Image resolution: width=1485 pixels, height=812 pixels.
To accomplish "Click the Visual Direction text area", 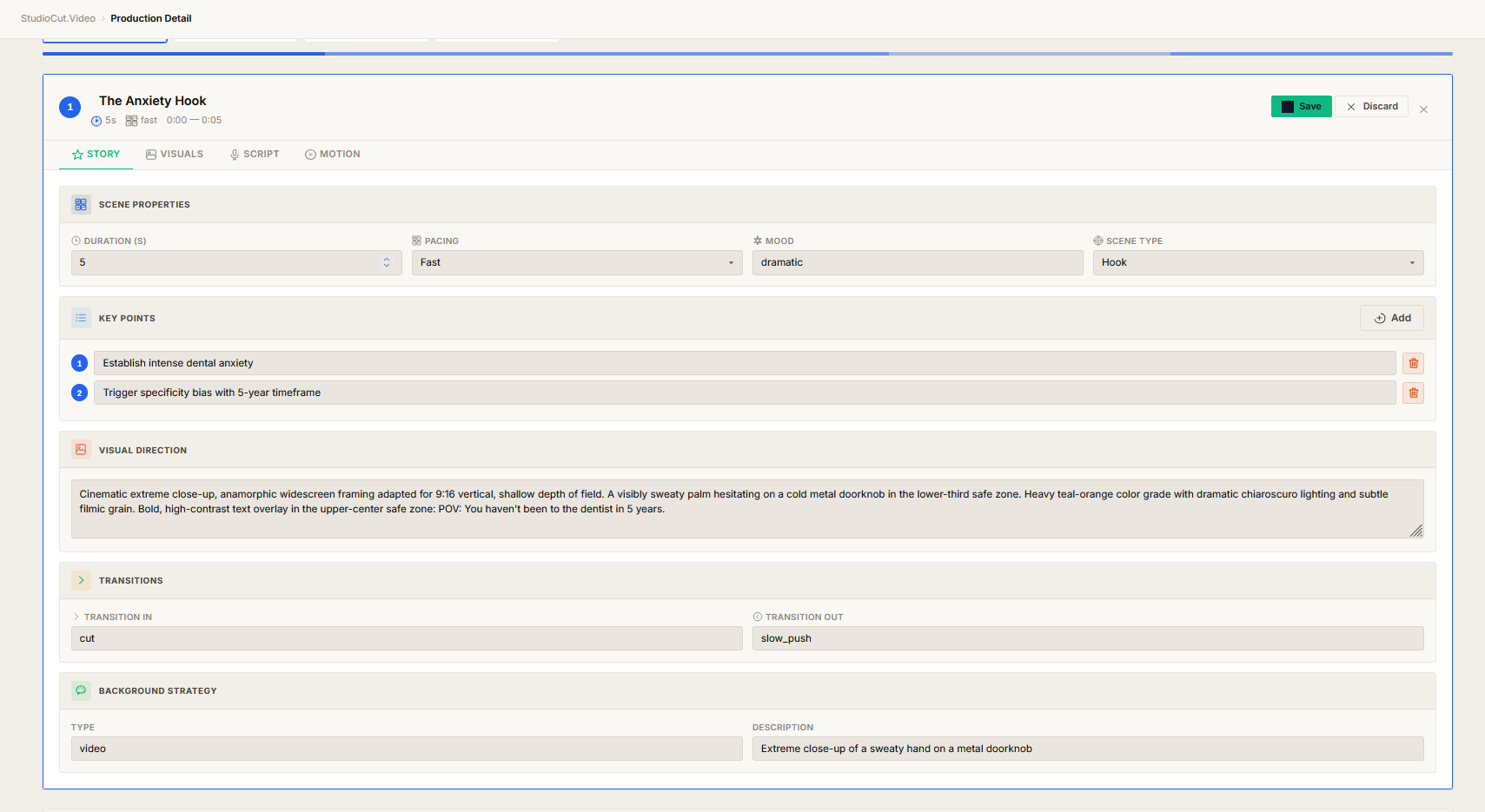I will coord(747,509).
